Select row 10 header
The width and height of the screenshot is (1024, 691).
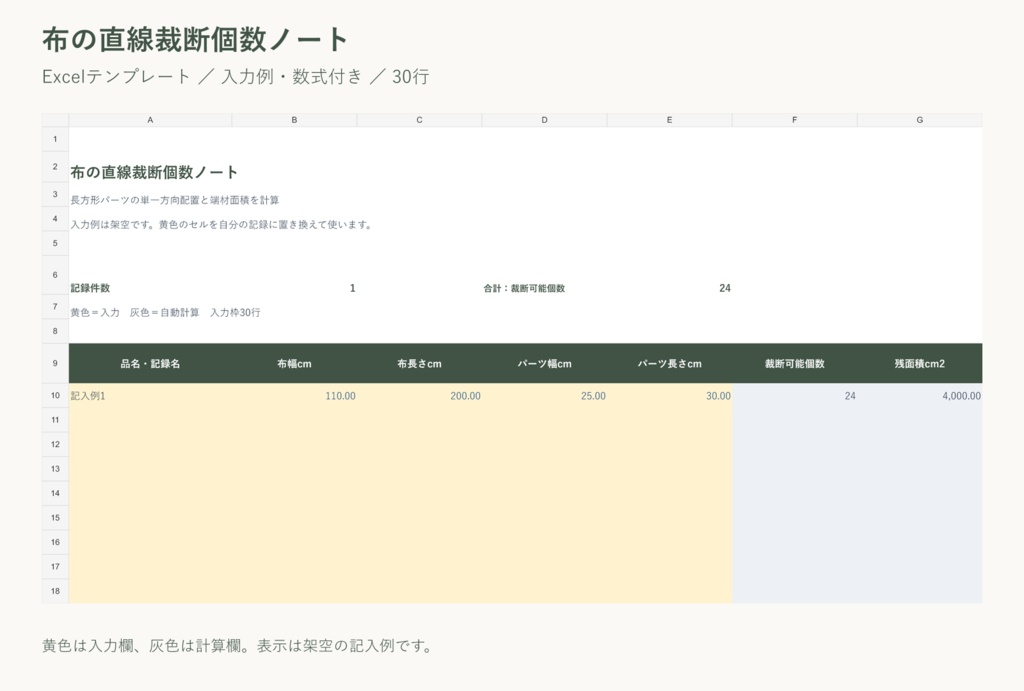point(56,396)
